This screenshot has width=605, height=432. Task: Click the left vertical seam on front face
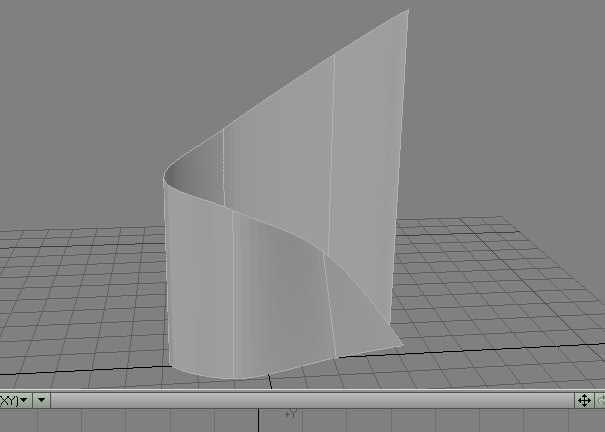click(x=234, y=290)
